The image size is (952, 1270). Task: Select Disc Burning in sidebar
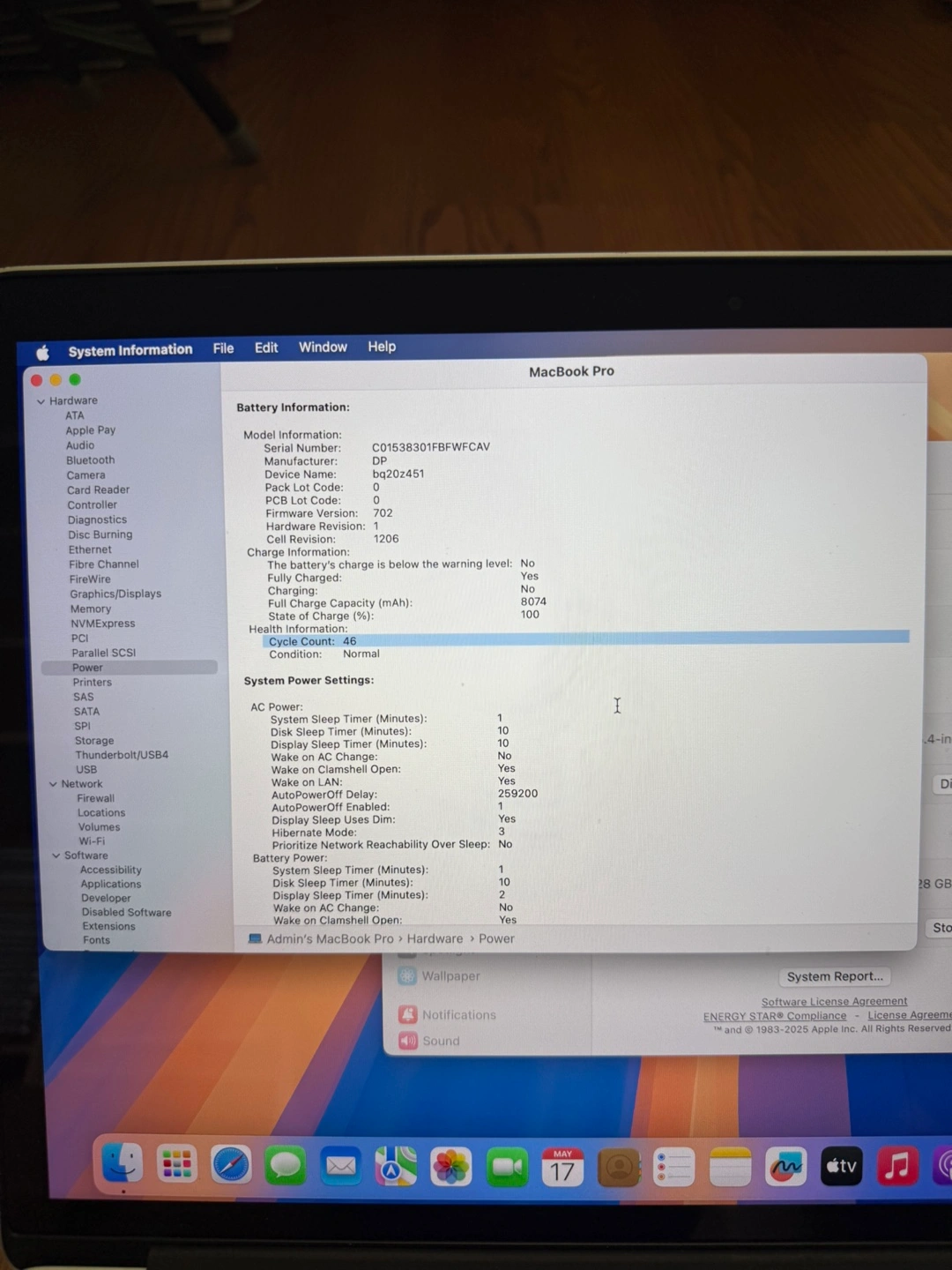[x=100, y=534]
